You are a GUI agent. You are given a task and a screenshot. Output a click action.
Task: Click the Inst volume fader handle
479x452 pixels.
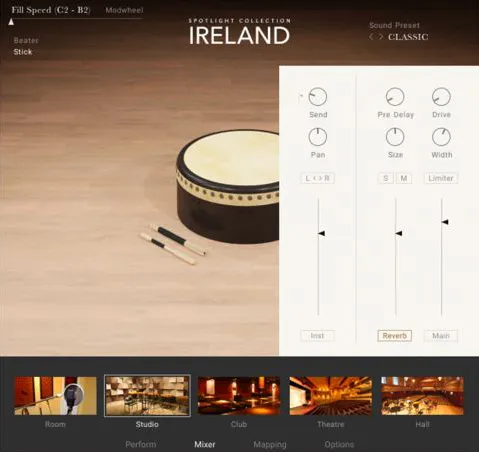click(321, 233)
